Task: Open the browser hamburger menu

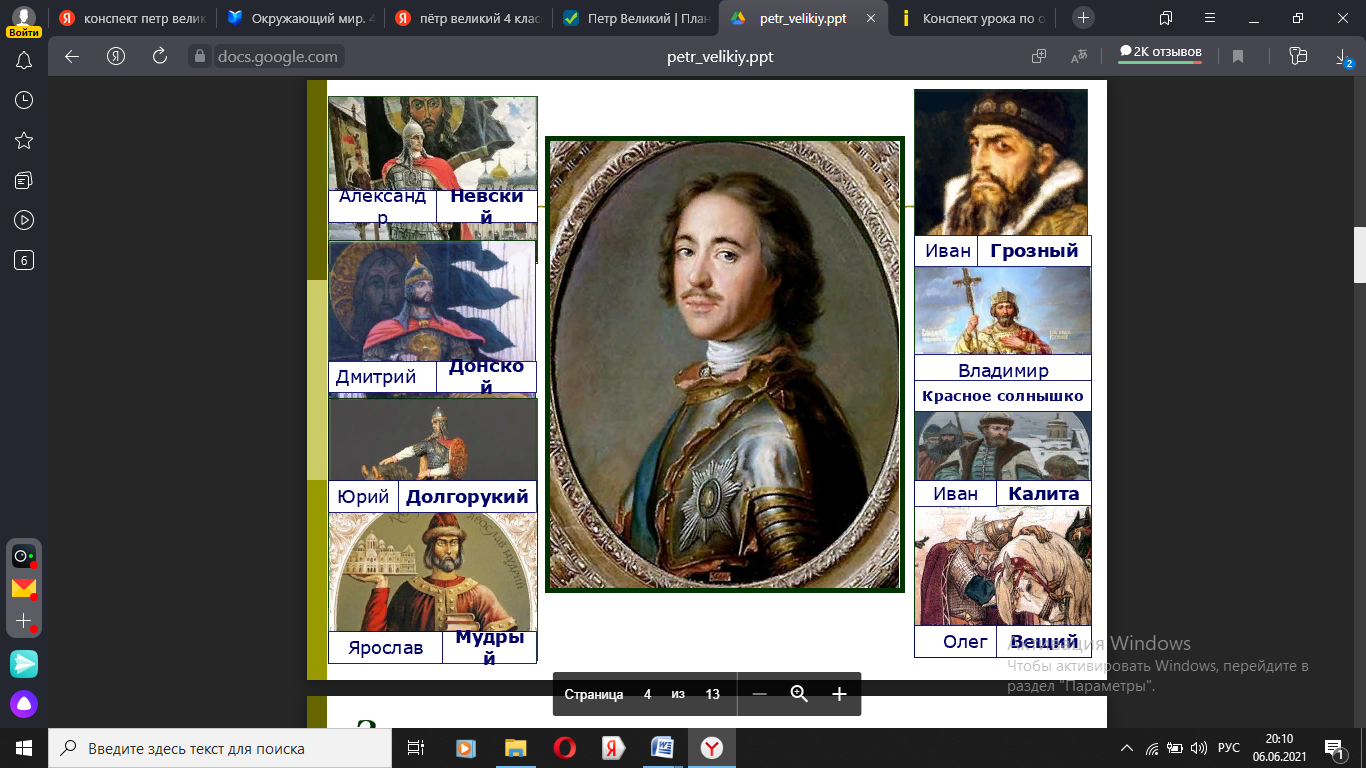Action: (1211, 18)
